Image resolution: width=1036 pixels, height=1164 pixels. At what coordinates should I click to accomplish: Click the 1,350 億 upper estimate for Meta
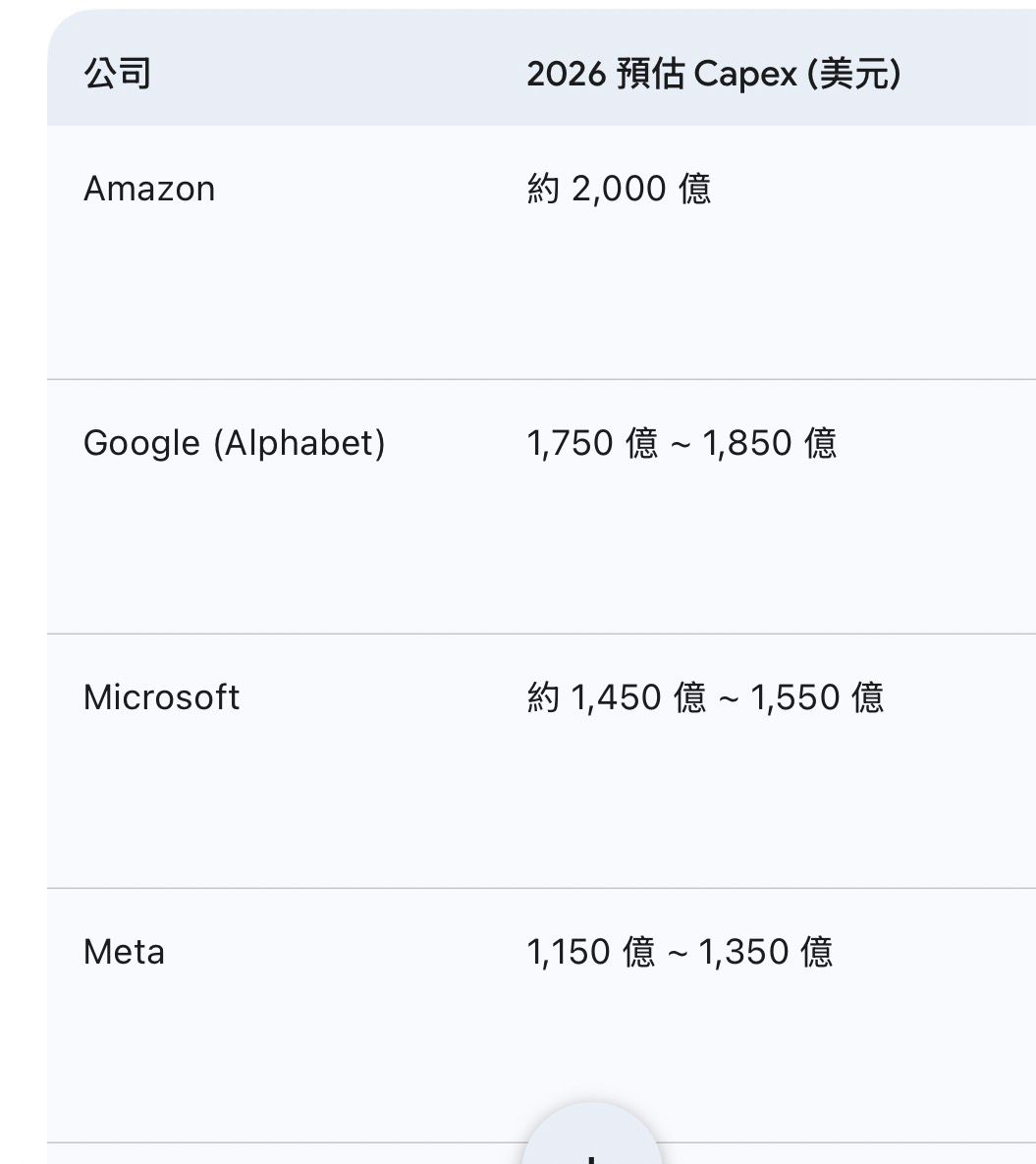coord(766,952)
